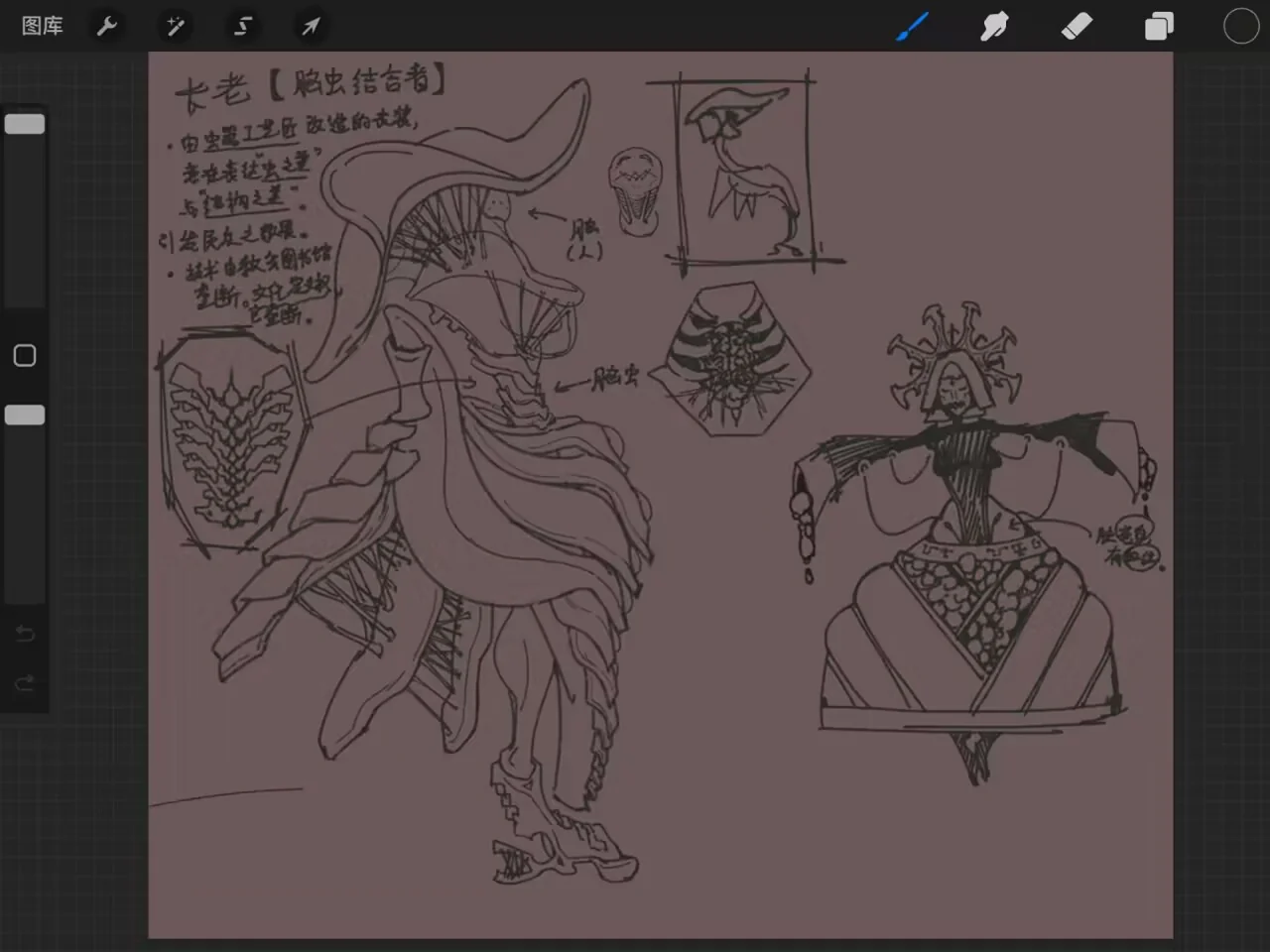Activate the Selection tool
This screenshot has height=952, width=1270.
pyautogui.click(x=243, y=26)
